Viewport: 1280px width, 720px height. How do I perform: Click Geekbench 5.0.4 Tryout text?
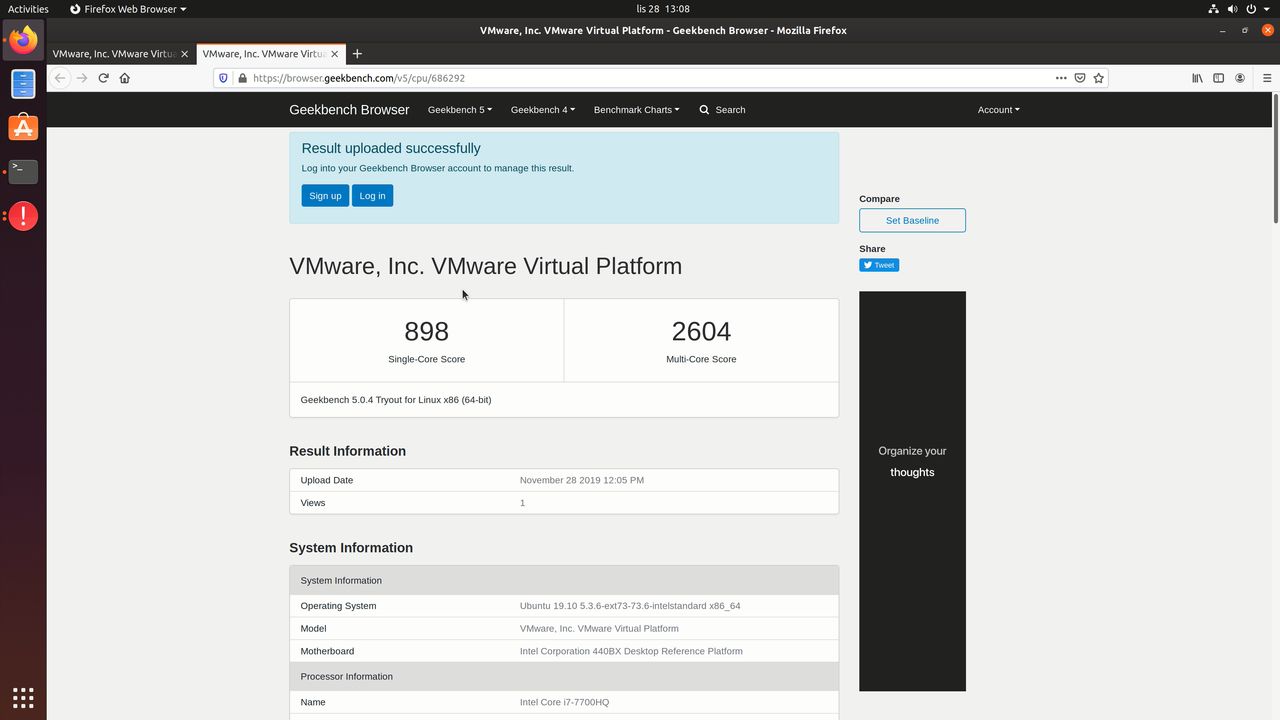coord(396,400)
